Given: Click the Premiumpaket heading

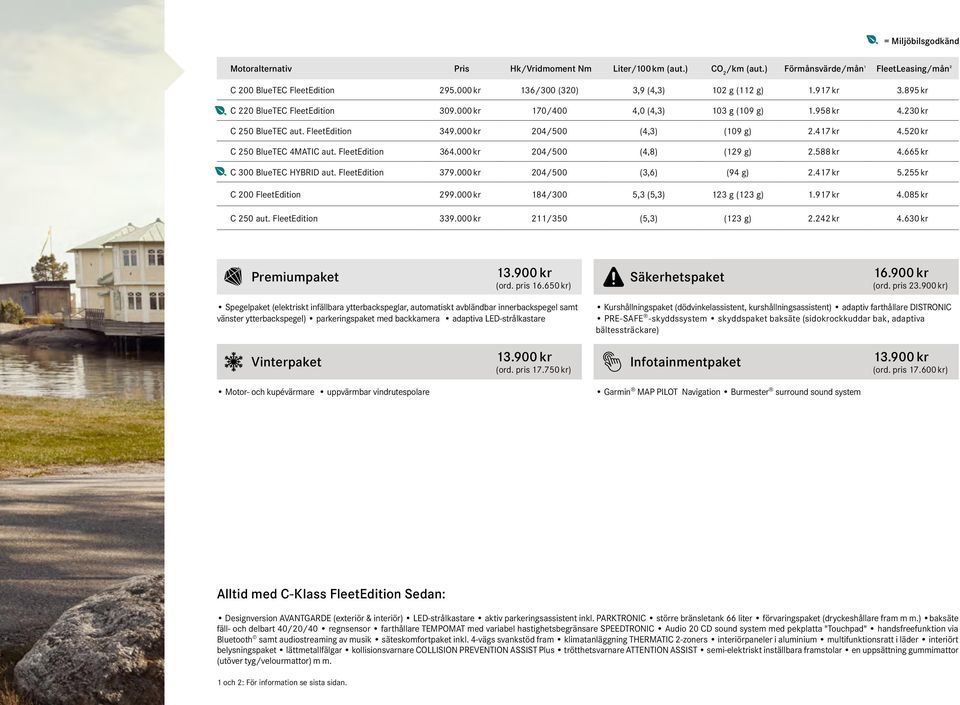Looking at the screenshot, I should [x=295, y=277].
